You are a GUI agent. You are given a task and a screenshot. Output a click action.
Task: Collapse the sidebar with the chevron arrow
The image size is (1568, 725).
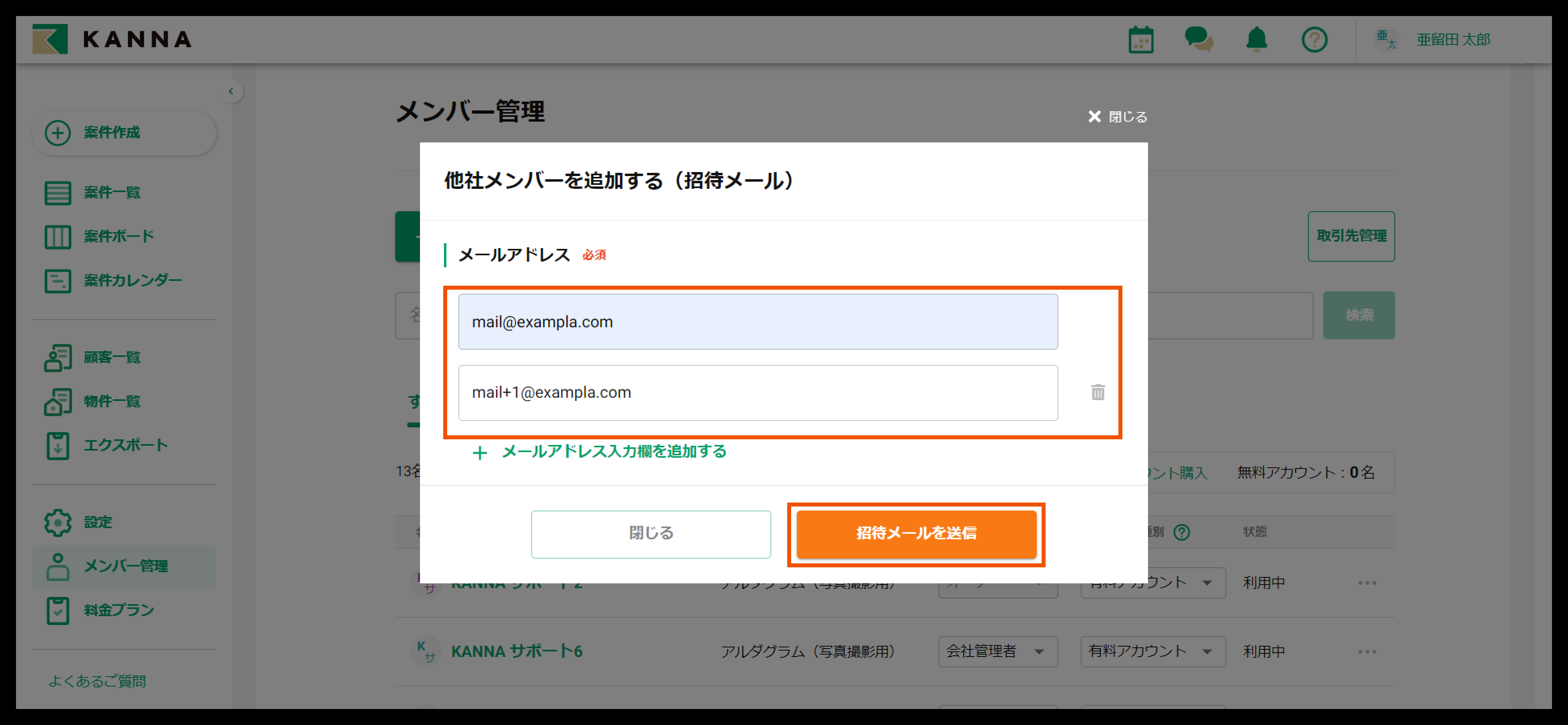[x=231, y=91]
